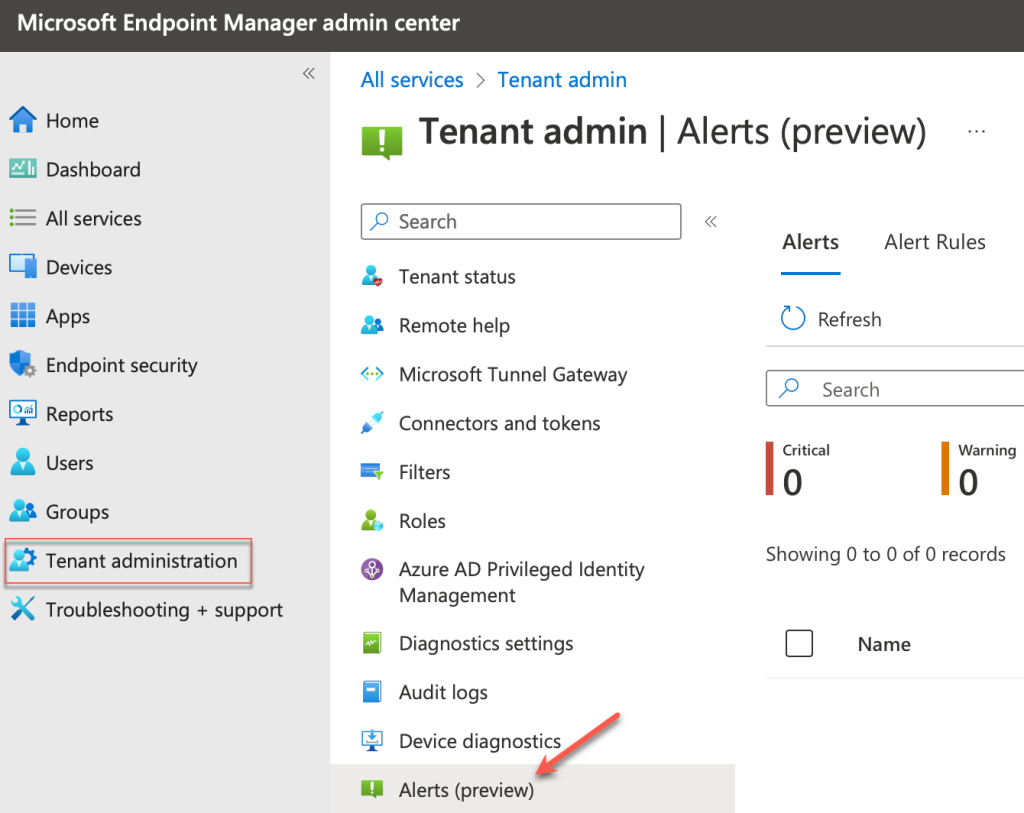Screen dimensions: 1024x813
Task: Click the Device diagnostics icon
Action: click(372, 741)
